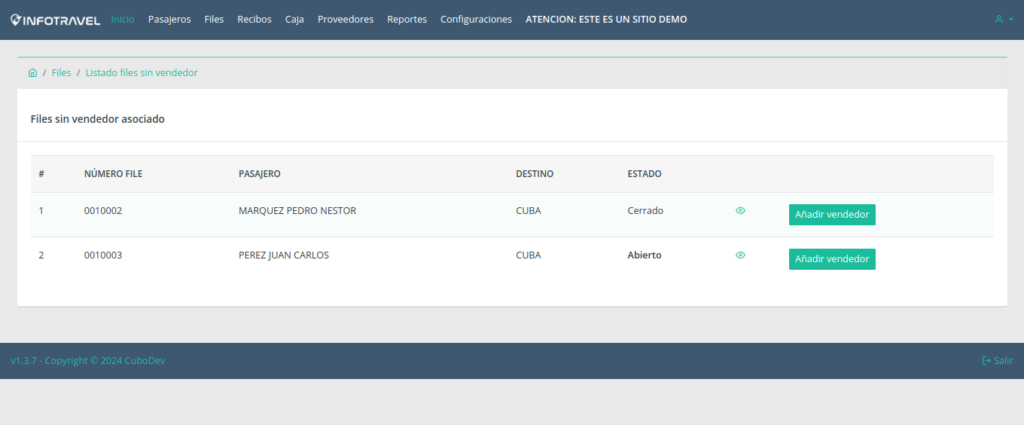Add vendor to Marquez Pedro Nestor file
Viewport: 1024px width, 425px height.
pos(832,215)
